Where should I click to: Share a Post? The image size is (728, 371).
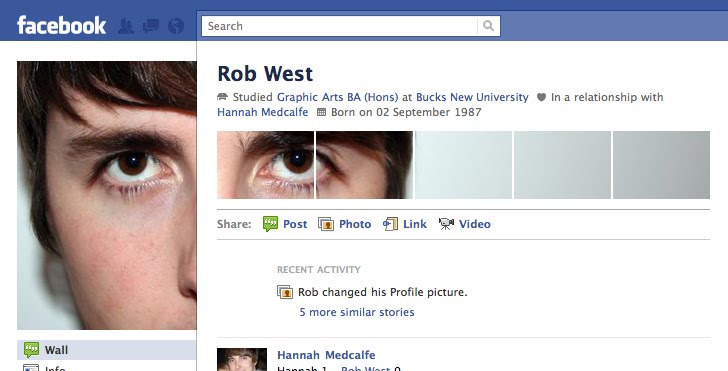click(x=295, y=224)
